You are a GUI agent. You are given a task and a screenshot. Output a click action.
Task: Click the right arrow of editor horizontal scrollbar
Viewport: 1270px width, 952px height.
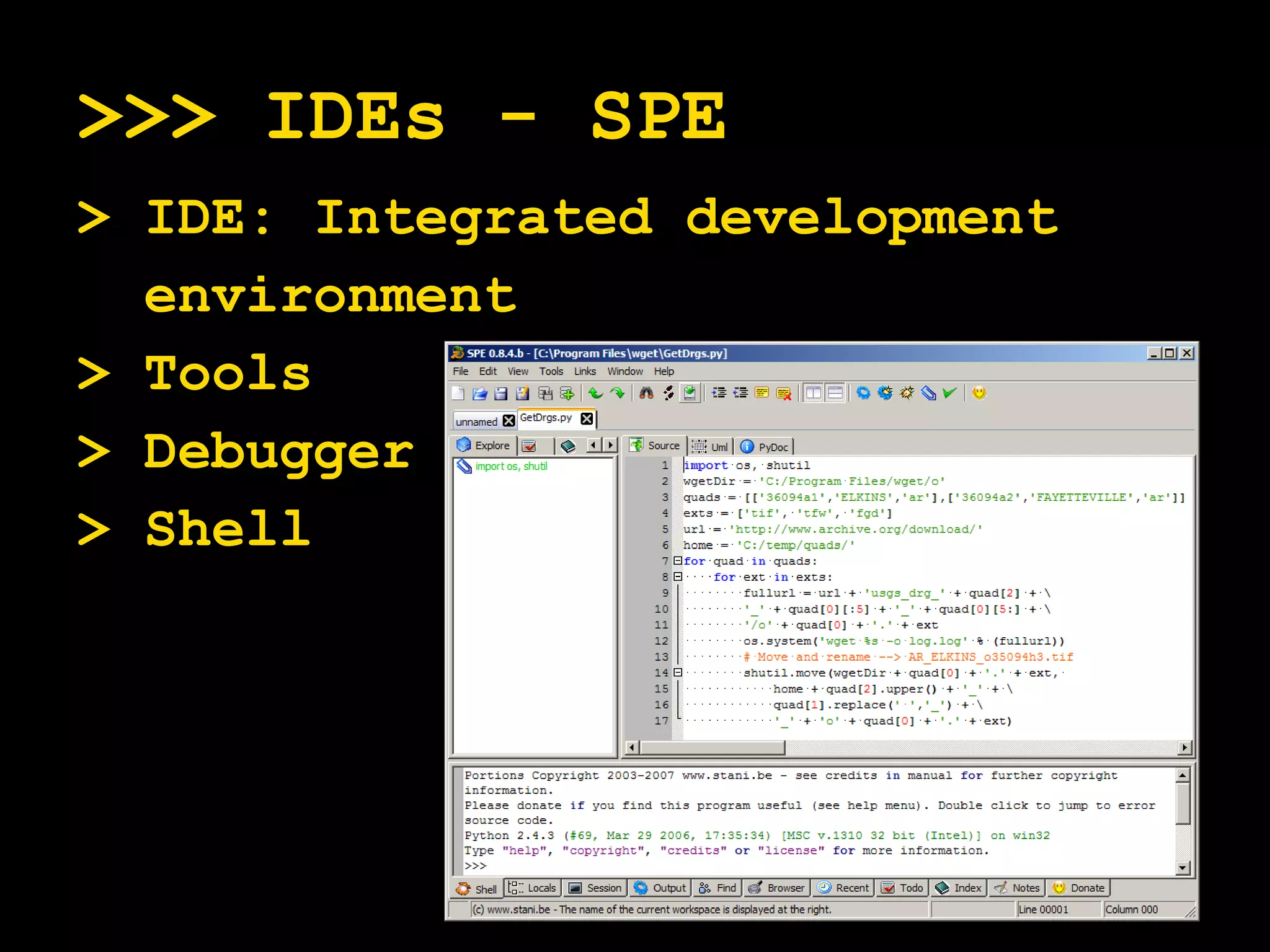1185,747
